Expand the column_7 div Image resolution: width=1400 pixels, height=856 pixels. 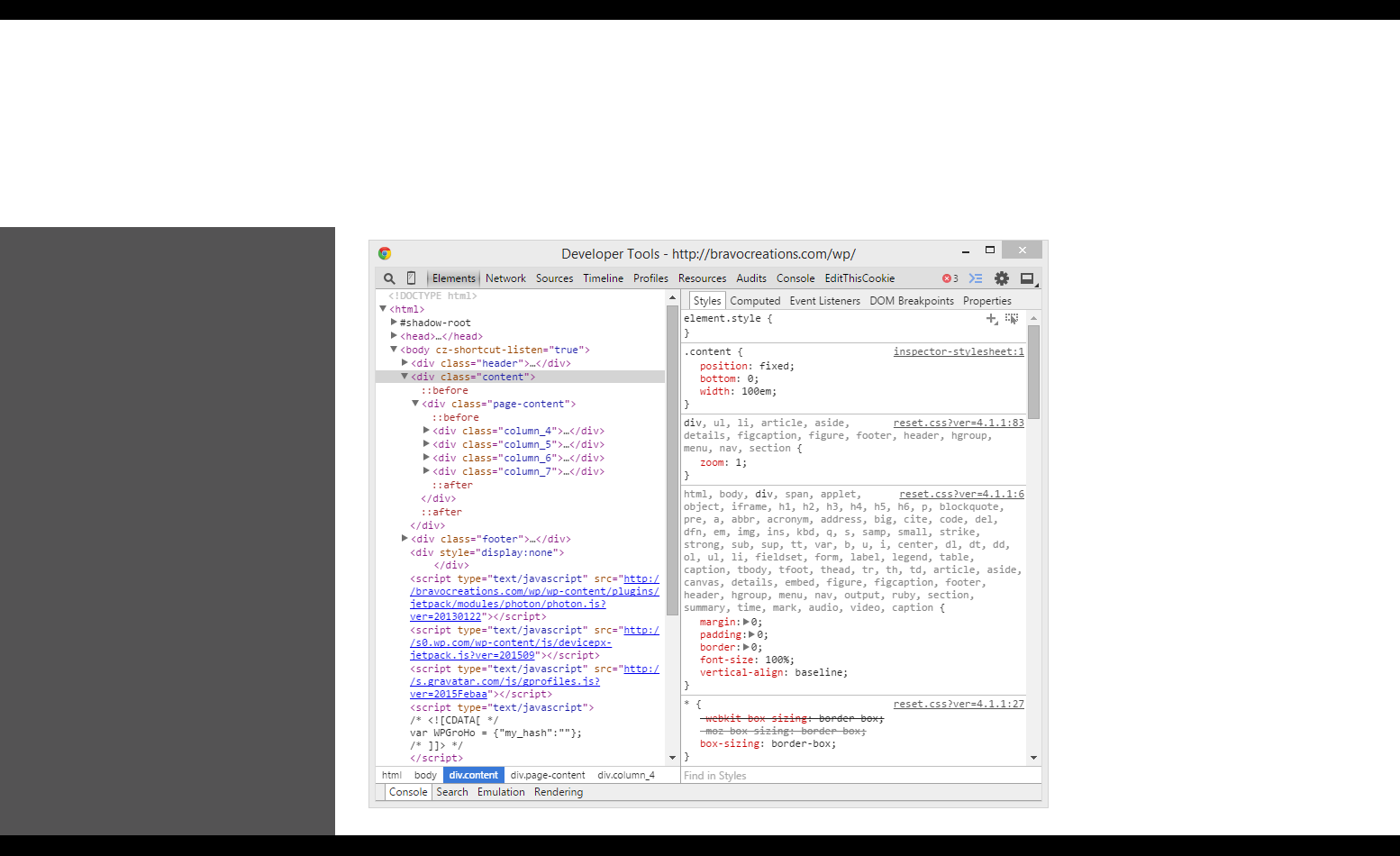[x=426, y=471]
